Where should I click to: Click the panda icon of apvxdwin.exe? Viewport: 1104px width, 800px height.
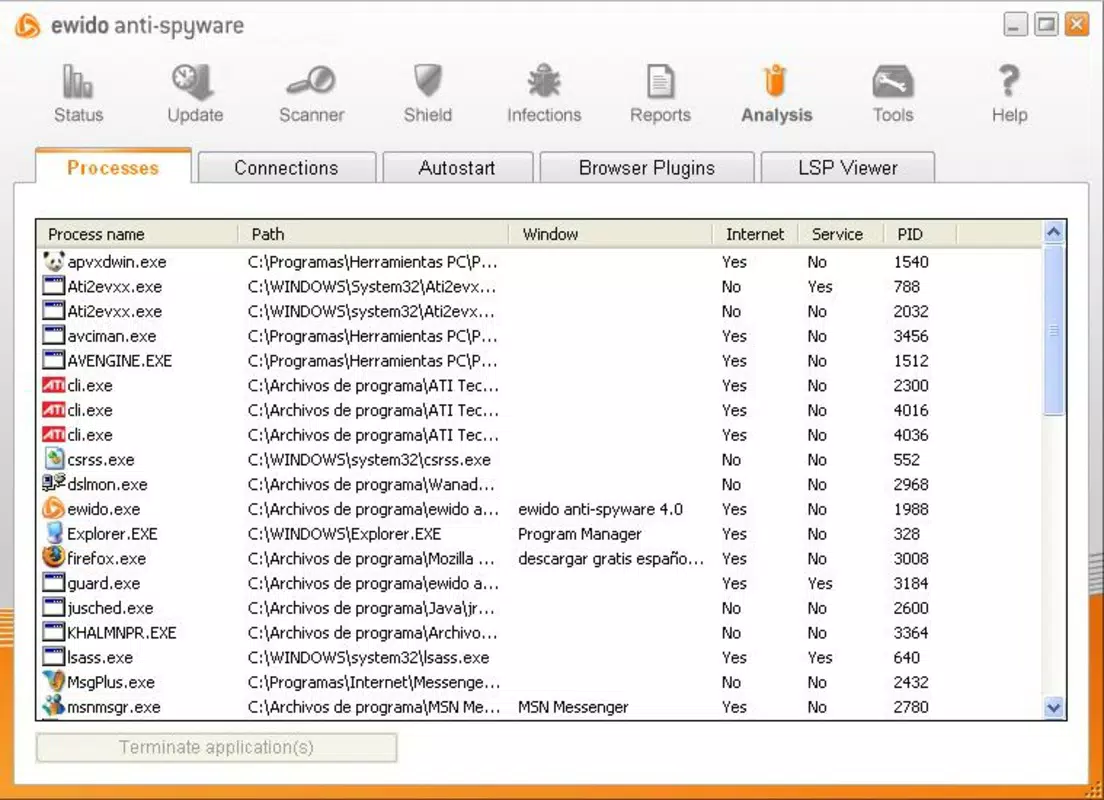54,262
